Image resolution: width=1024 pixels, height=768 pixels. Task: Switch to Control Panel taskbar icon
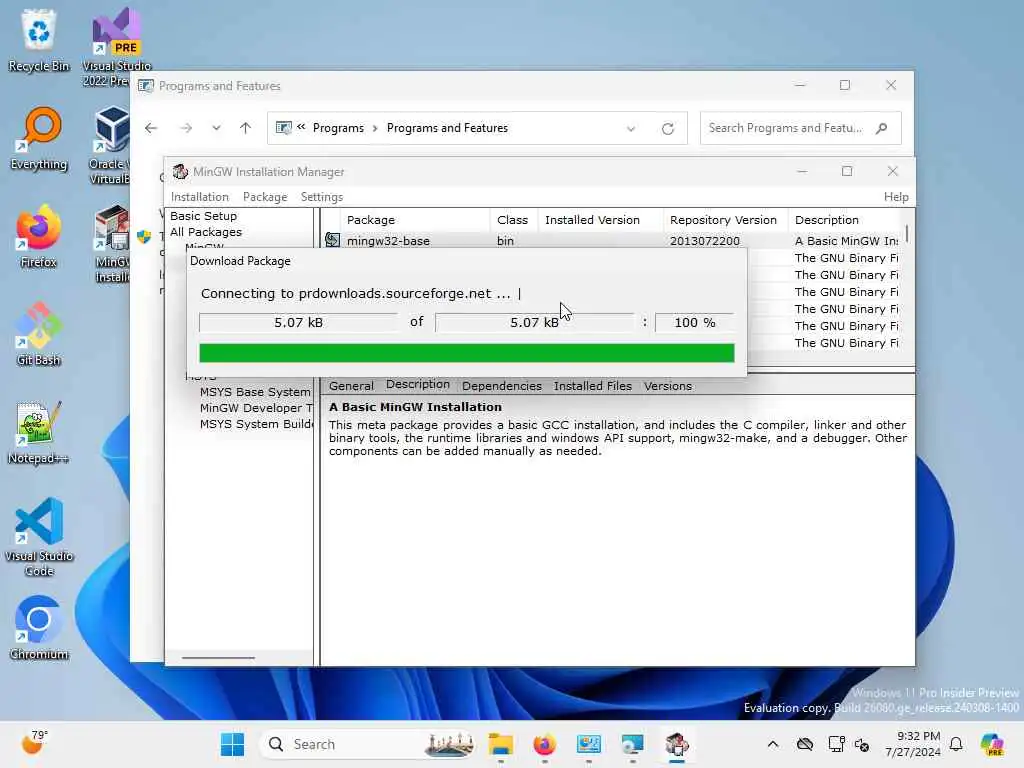tap(588, 744)
